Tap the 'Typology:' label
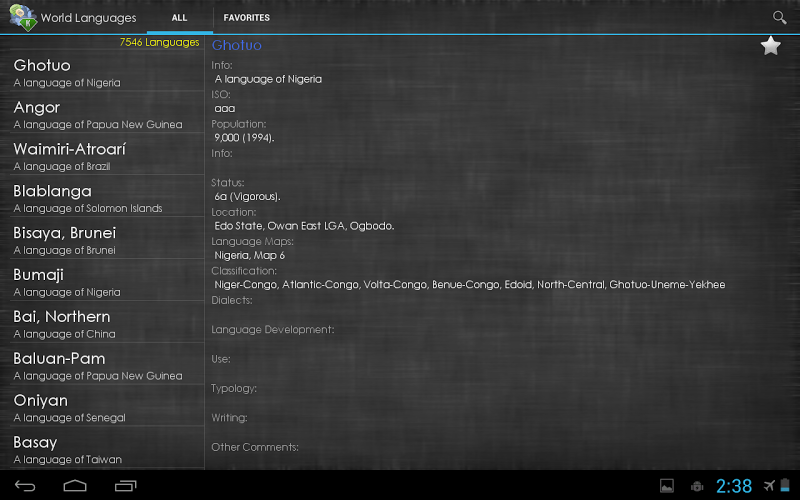The height and width of the screenshot is (500, 800). [x=234, y=388]
